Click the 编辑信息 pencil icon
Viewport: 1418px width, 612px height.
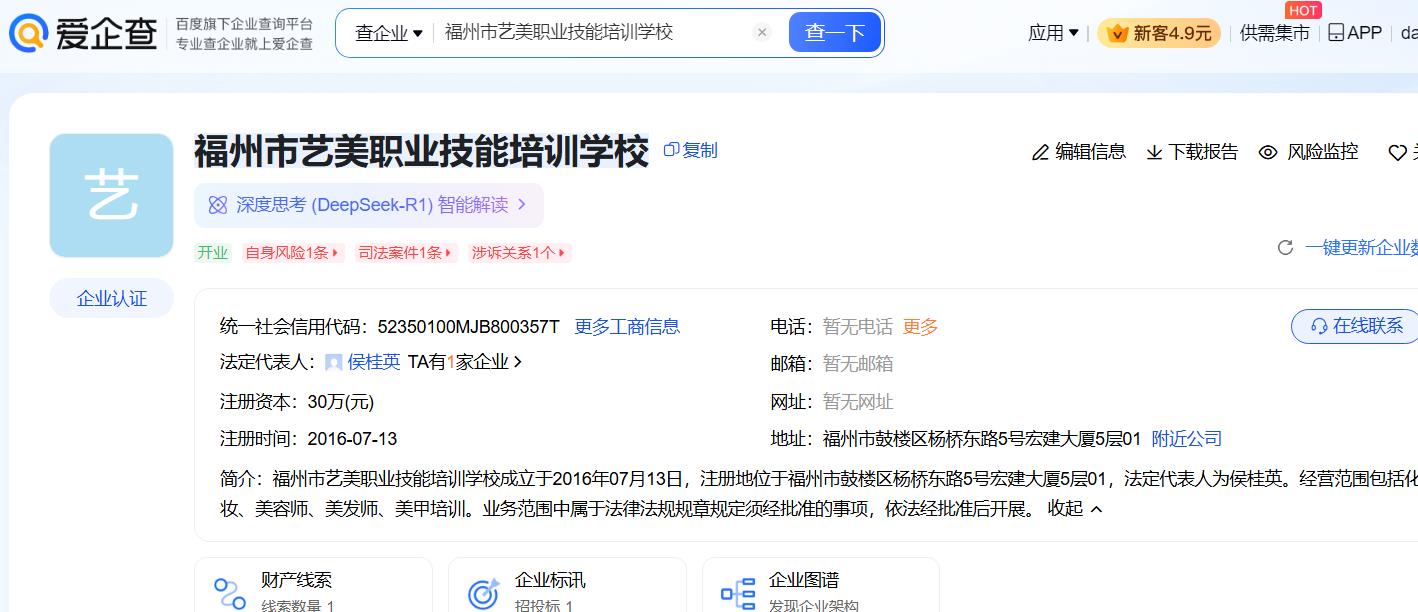click(x=1040, y=153)
